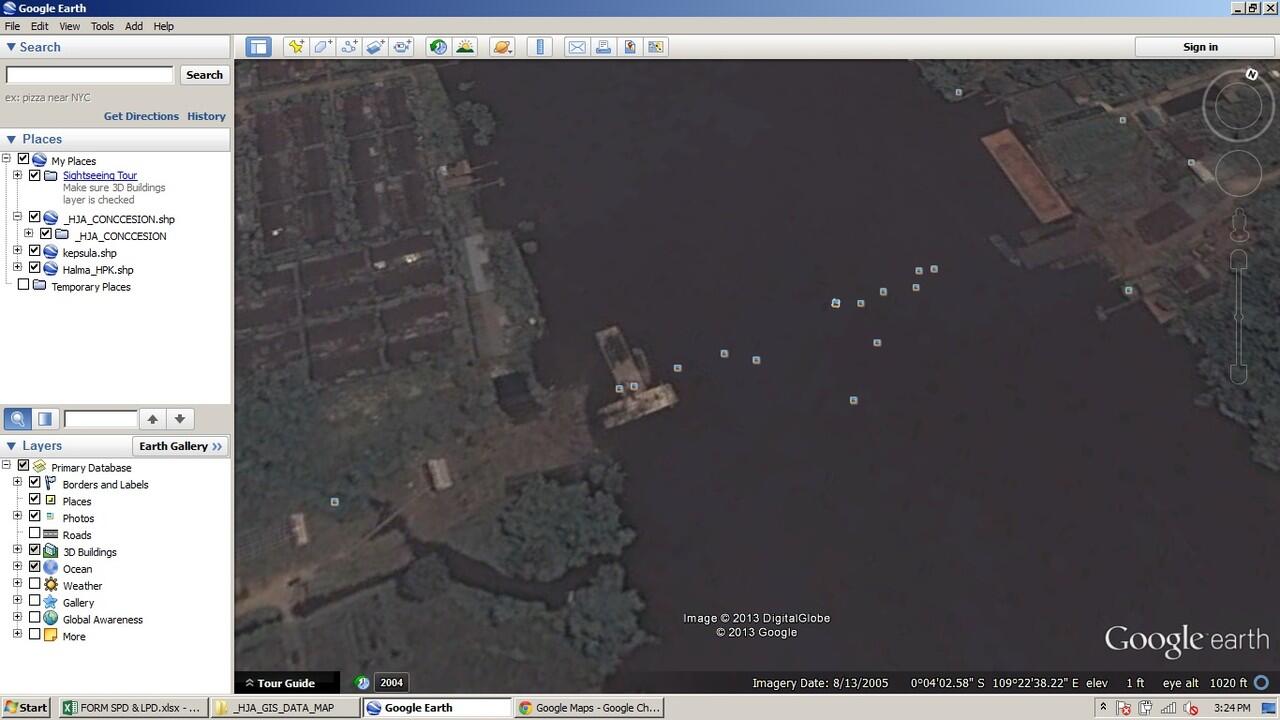The width and height of the screenshot is (1280, 720).
Task: Open the View menu
Action: coord(69,26)
